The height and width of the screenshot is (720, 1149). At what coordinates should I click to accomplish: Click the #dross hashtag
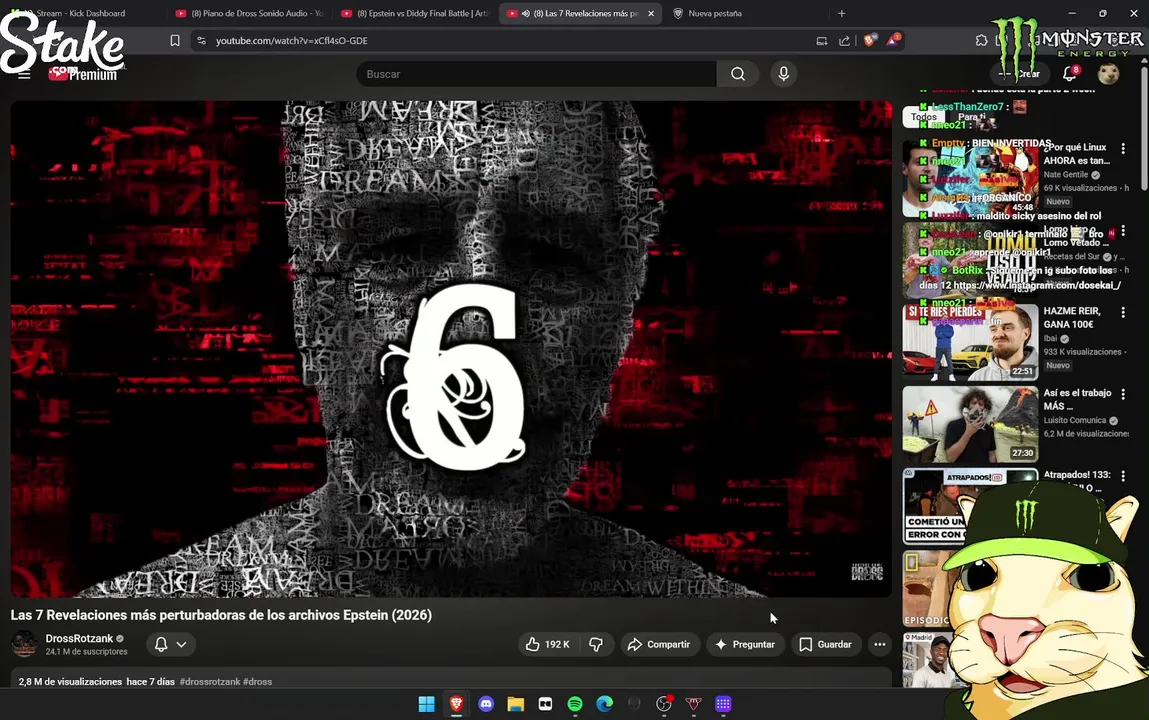(257, 682)
